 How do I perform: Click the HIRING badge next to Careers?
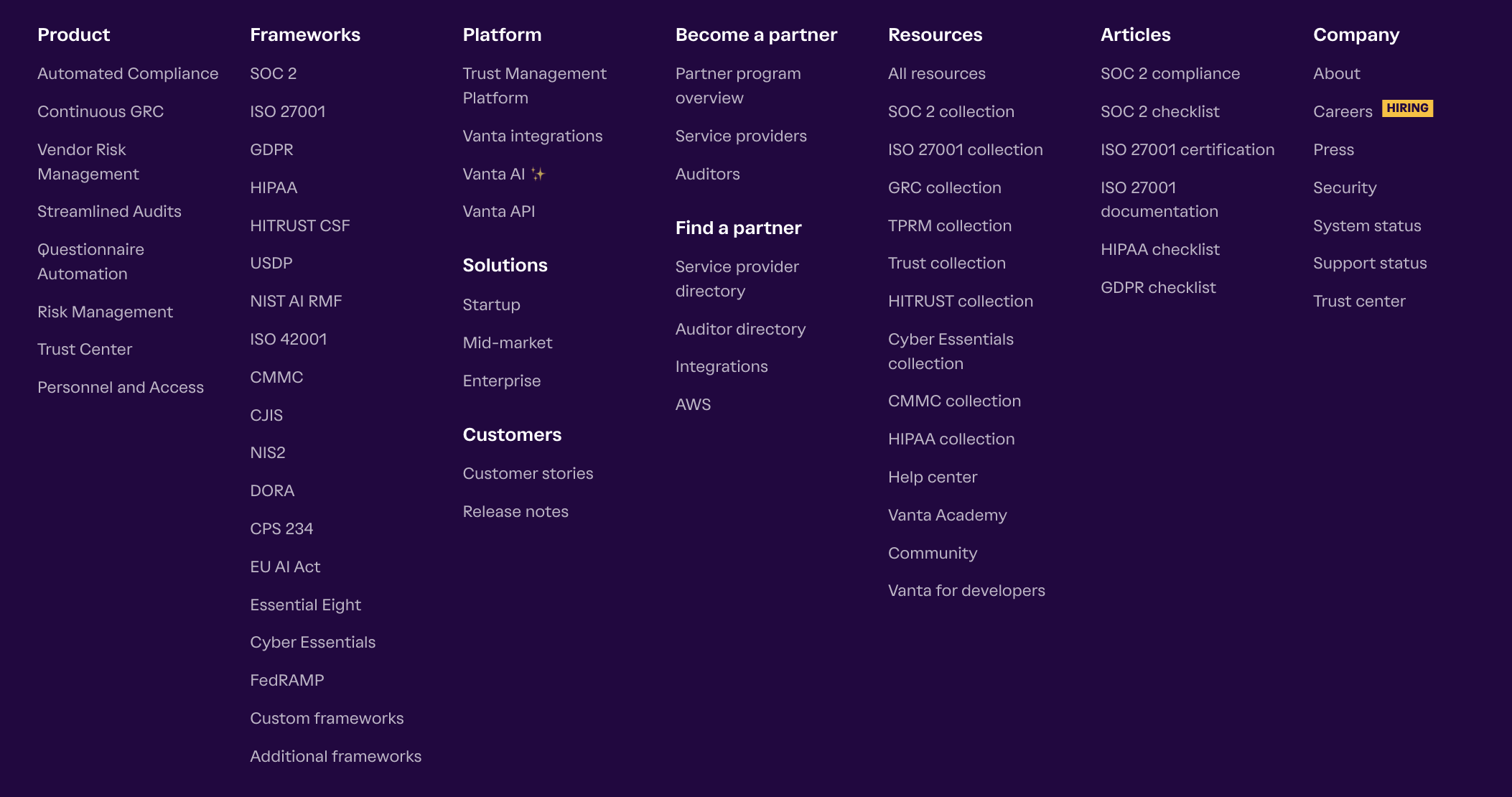1406,108
